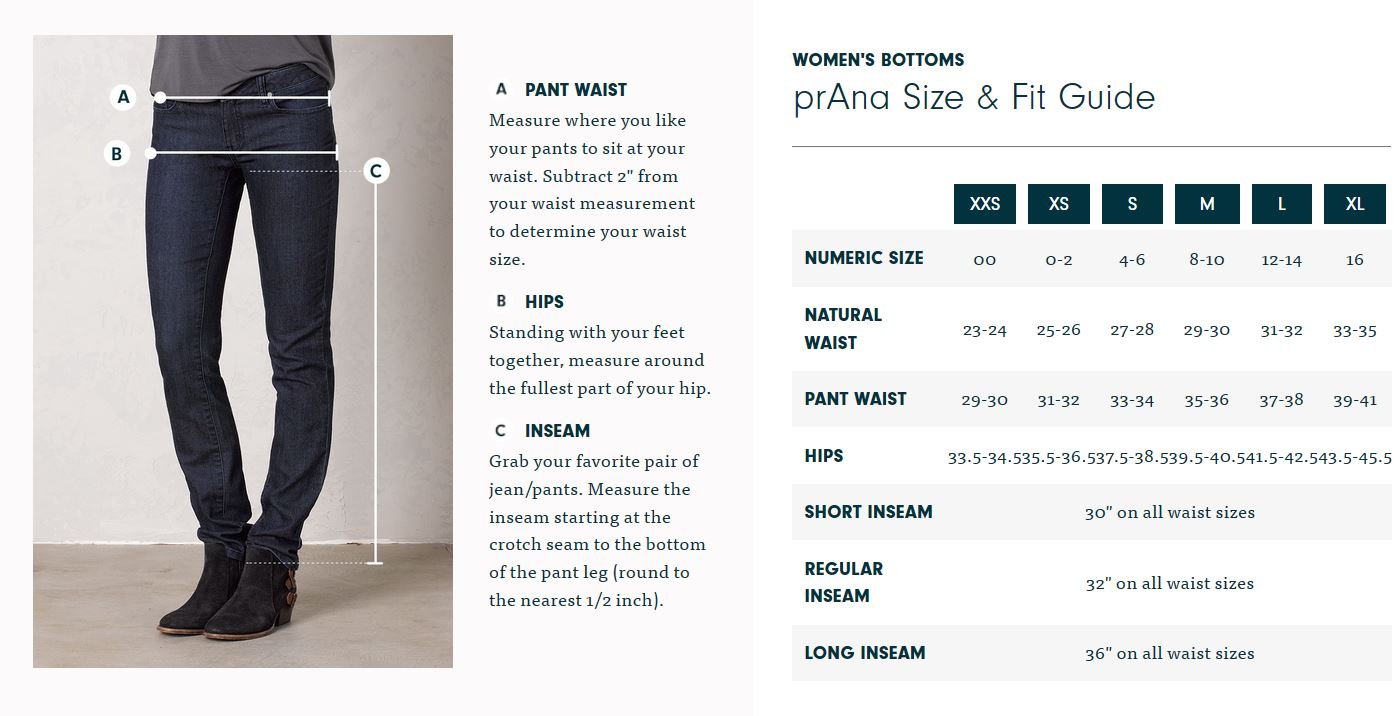Select the XS size header
Viewport: 1399px width, 716px height.
[x=1058, y=204]
